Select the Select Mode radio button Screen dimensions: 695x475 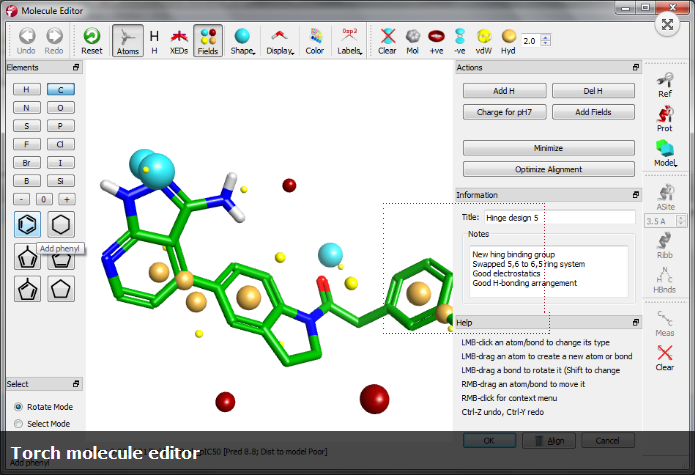(19, 424)
